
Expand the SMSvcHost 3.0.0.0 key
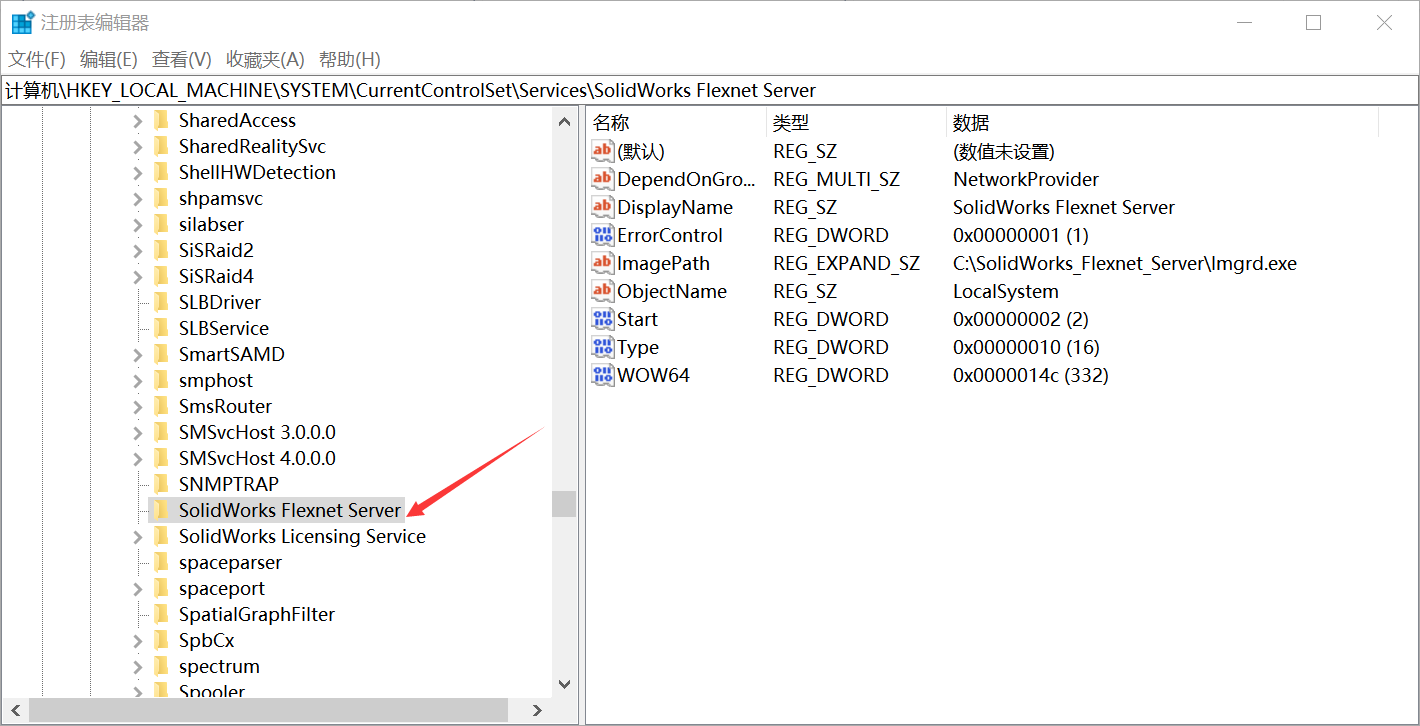coord(138,433)
